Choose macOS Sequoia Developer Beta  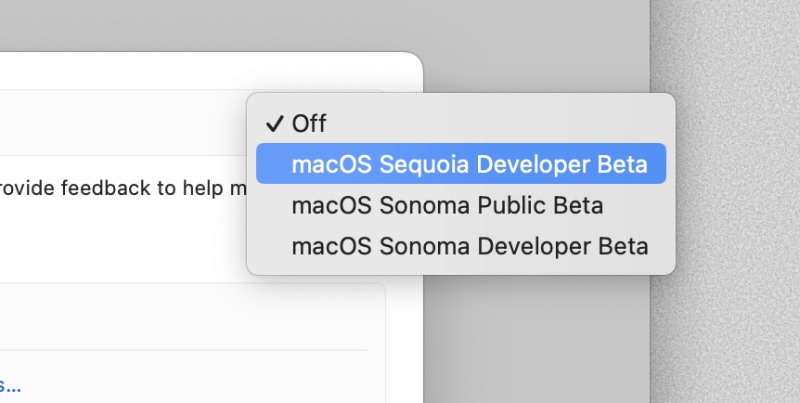(461, 165)
